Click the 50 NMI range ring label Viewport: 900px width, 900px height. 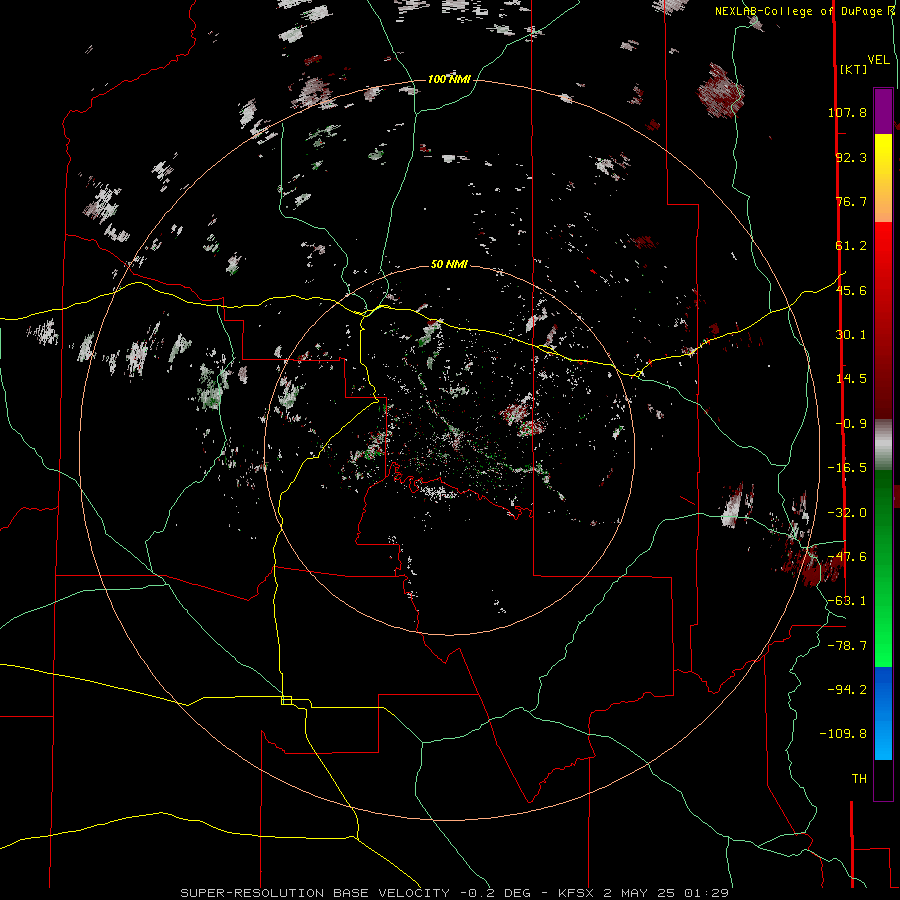[x=449, y=265]
